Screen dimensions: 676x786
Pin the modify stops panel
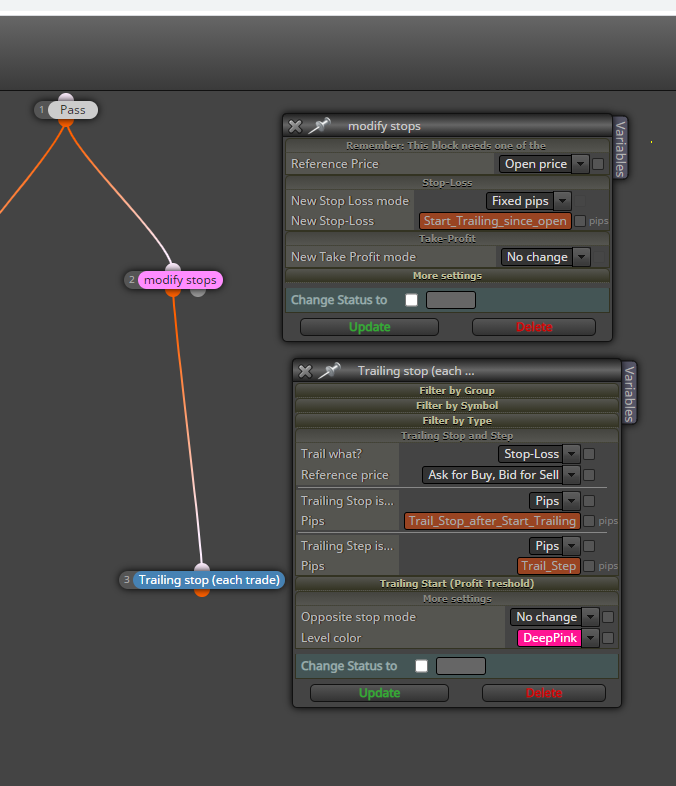click(319, 125)
